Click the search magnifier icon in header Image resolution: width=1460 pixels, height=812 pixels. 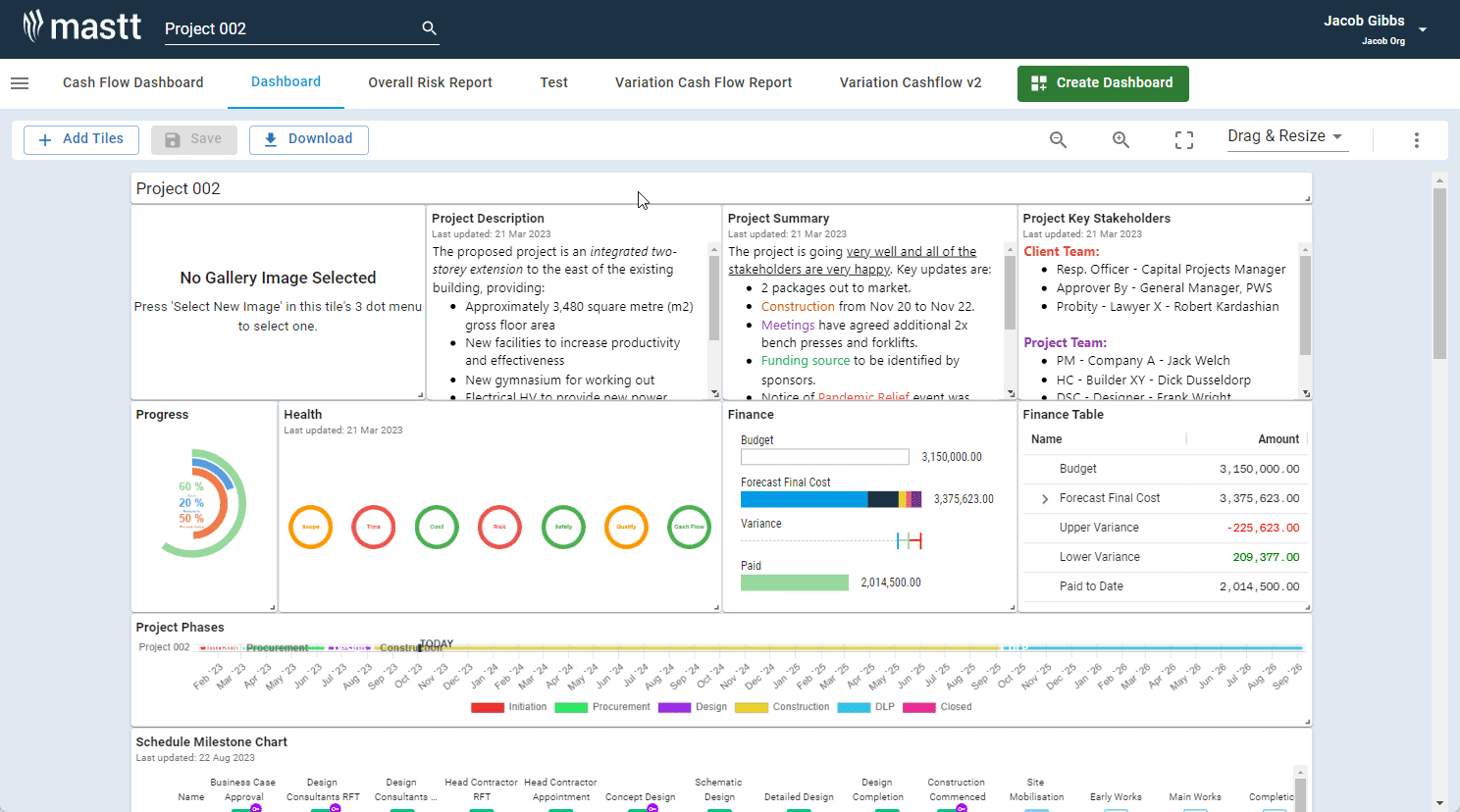click(x=429, y=28)
